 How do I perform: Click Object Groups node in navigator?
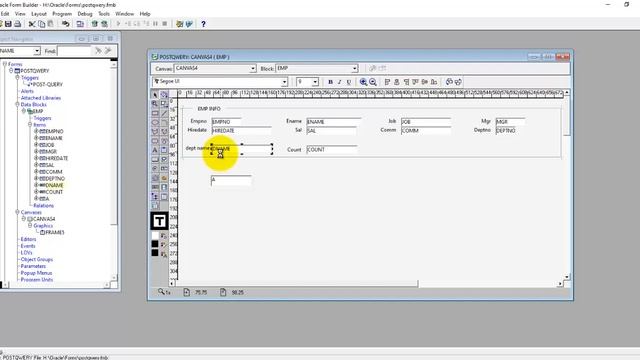pos(37,259)
